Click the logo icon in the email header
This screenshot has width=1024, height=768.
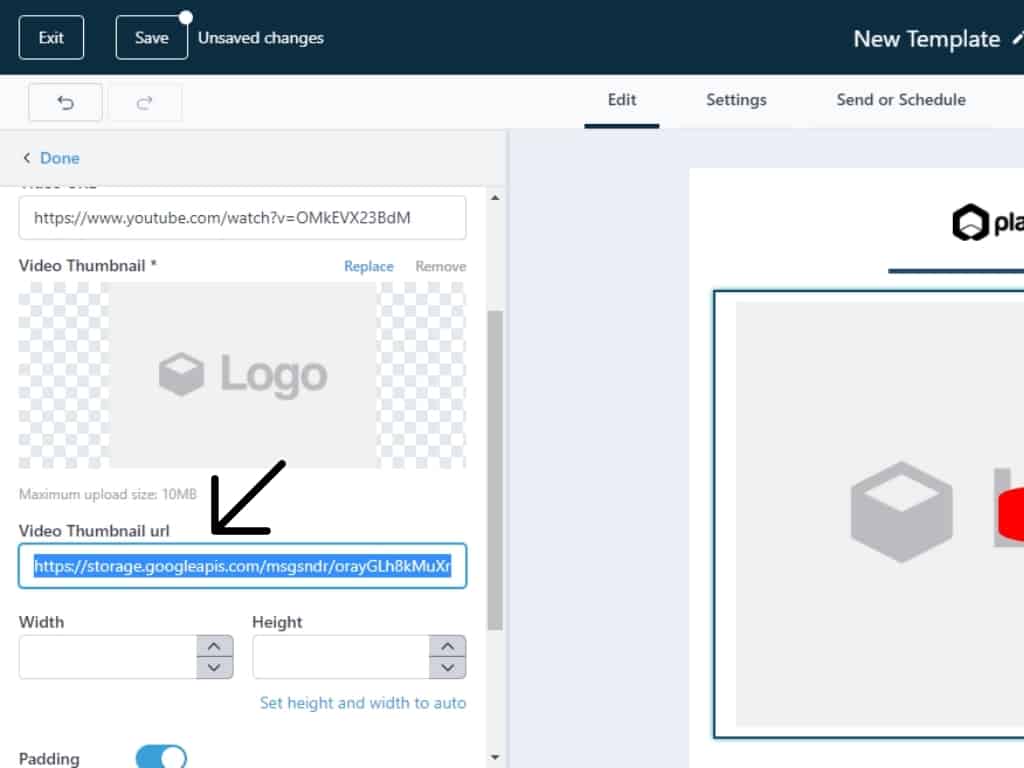point(970,223)
